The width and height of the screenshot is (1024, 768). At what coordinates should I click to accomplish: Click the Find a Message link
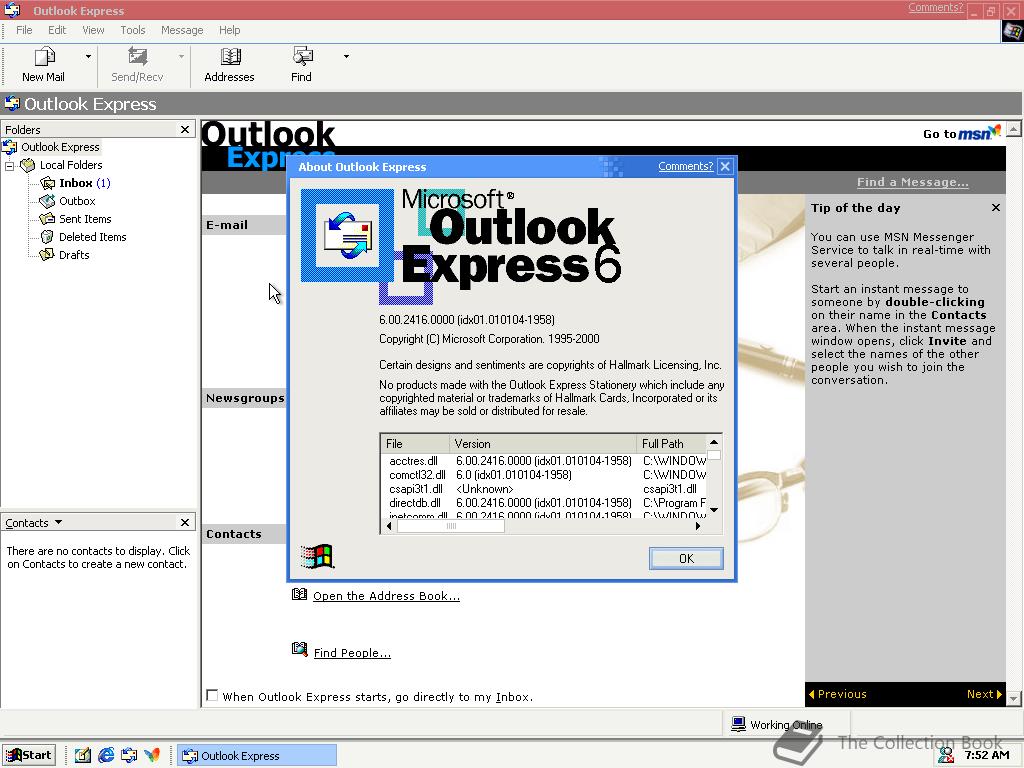point(912,182)
